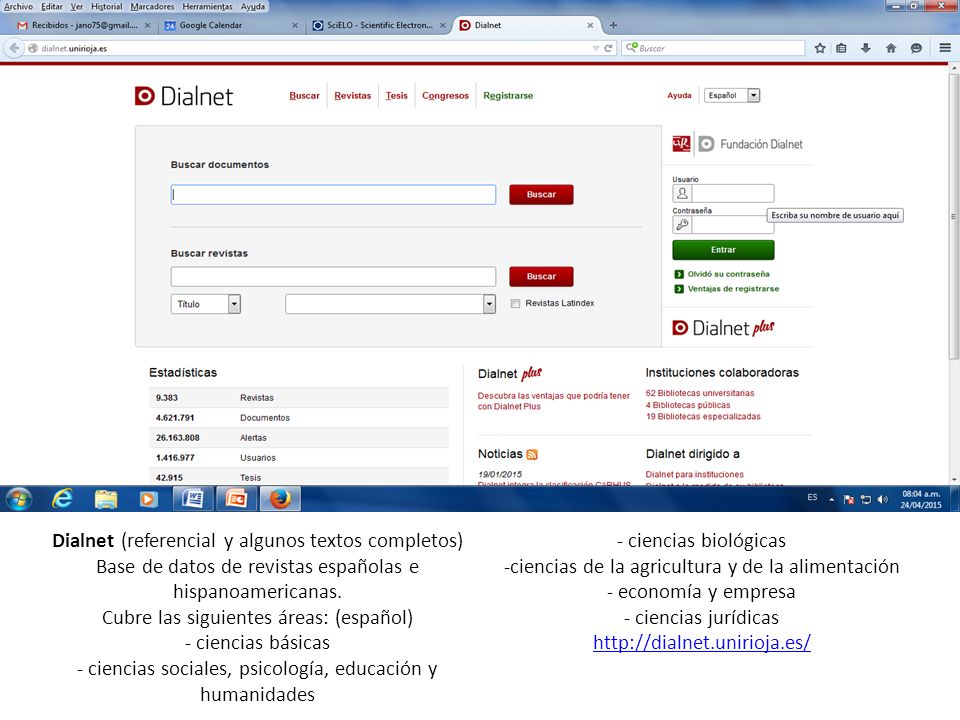Open the Título dropdown under Buscar revistas

[206, 304]
